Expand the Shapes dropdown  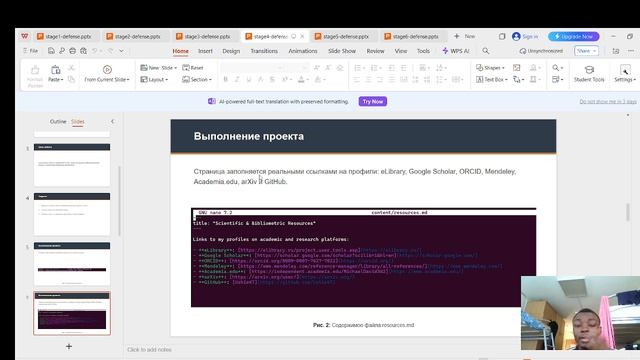[x=503, y=68]
